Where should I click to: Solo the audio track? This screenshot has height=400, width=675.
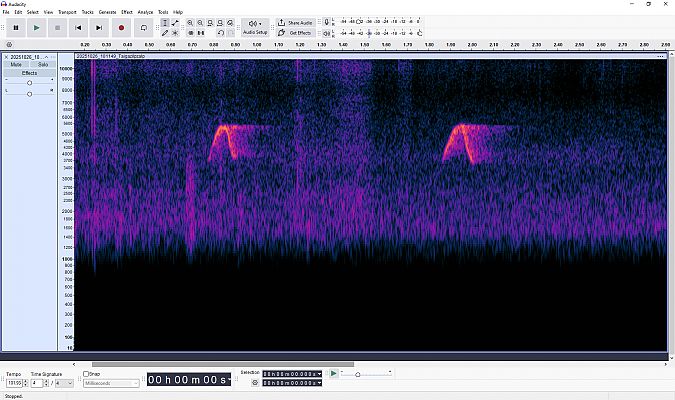pos(42,65)
